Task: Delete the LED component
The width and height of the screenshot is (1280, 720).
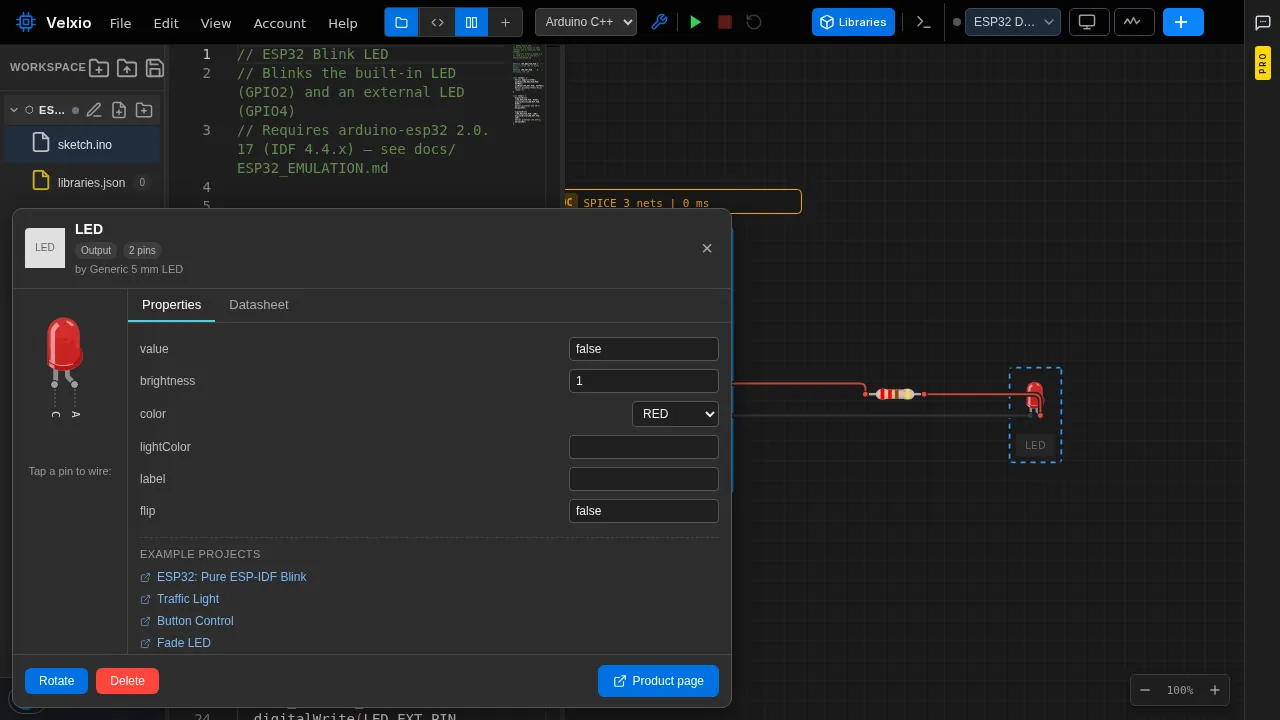Action: coord(127,681)
